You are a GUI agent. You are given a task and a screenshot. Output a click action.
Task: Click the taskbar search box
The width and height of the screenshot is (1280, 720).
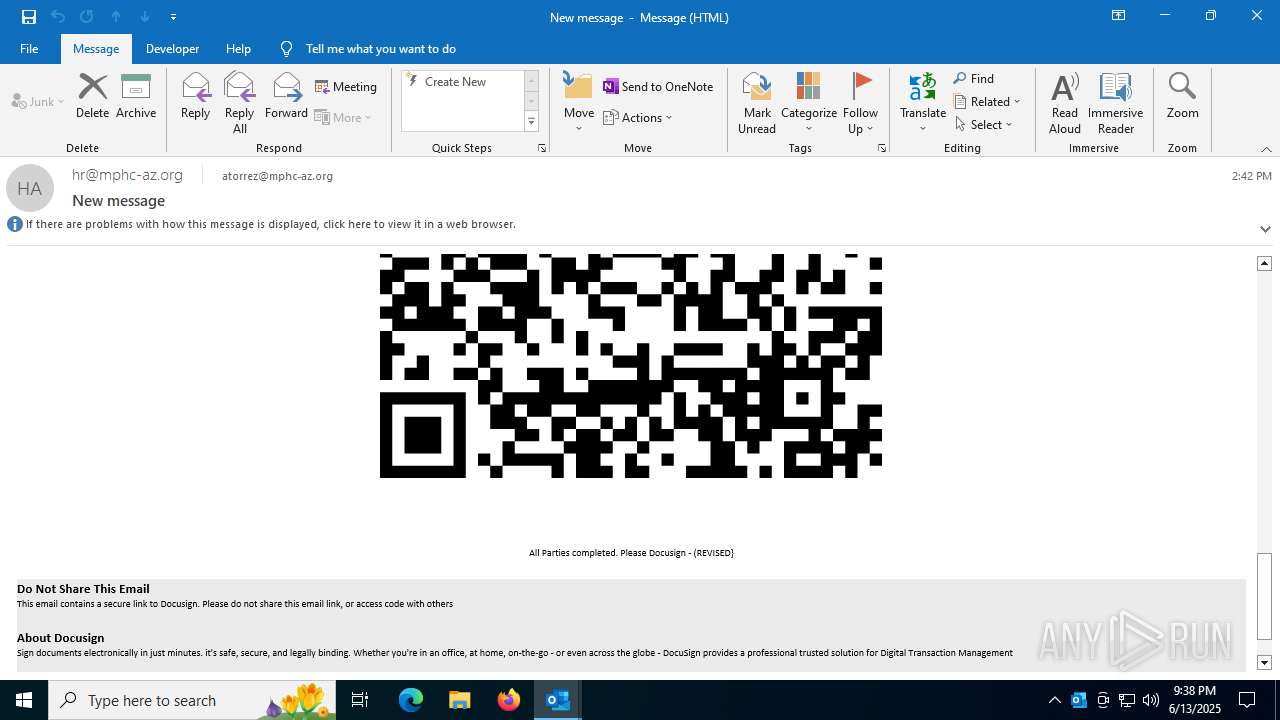coord(192,700)
